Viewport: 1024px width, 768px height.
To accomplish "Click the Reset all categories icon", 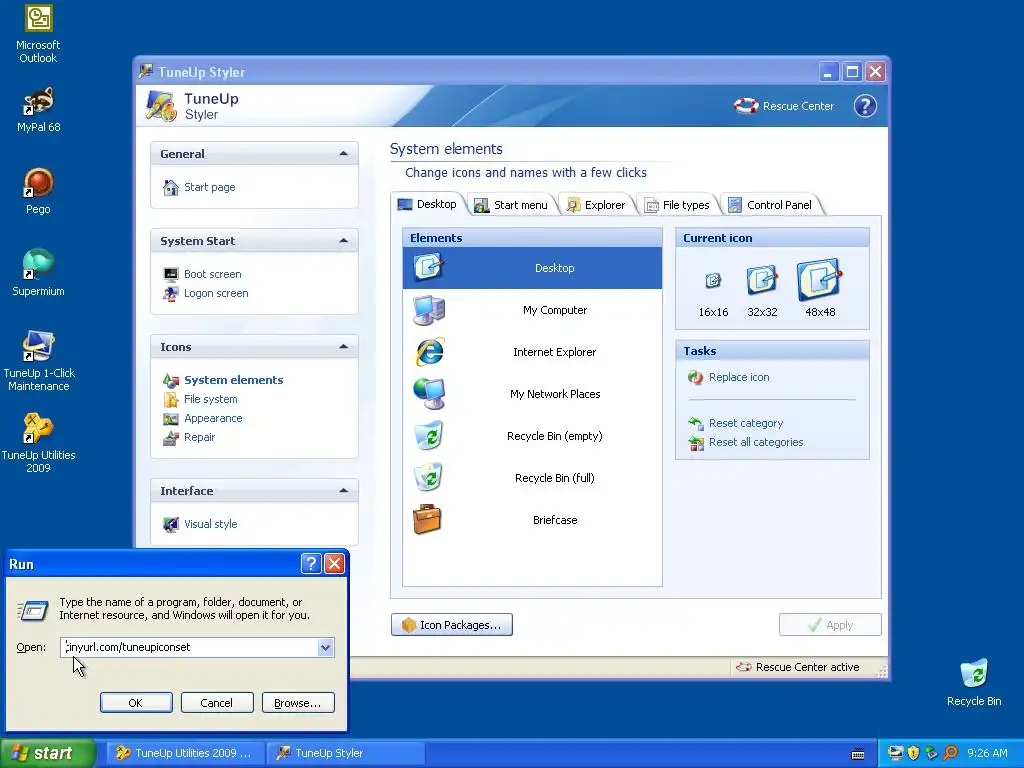I will [x=696, y=443].
